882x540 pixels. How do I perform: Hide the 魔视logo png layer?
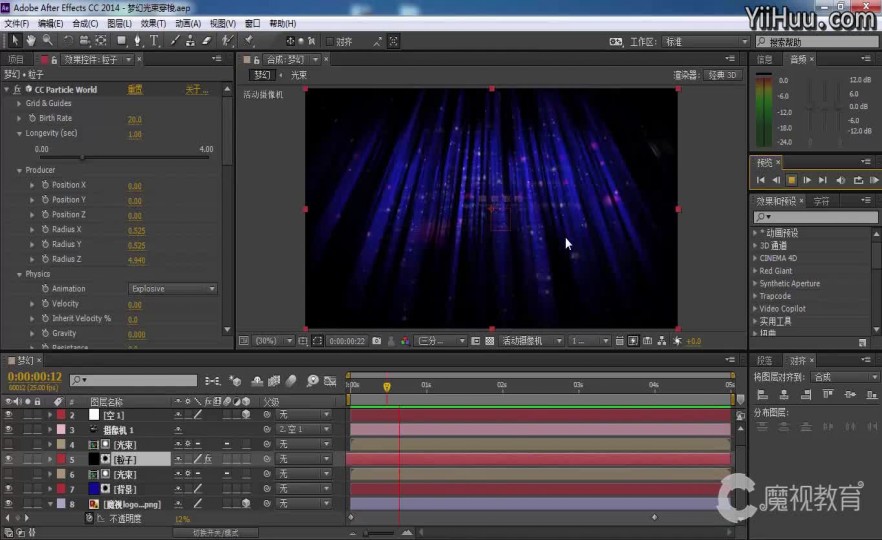[x=8, y=503]
